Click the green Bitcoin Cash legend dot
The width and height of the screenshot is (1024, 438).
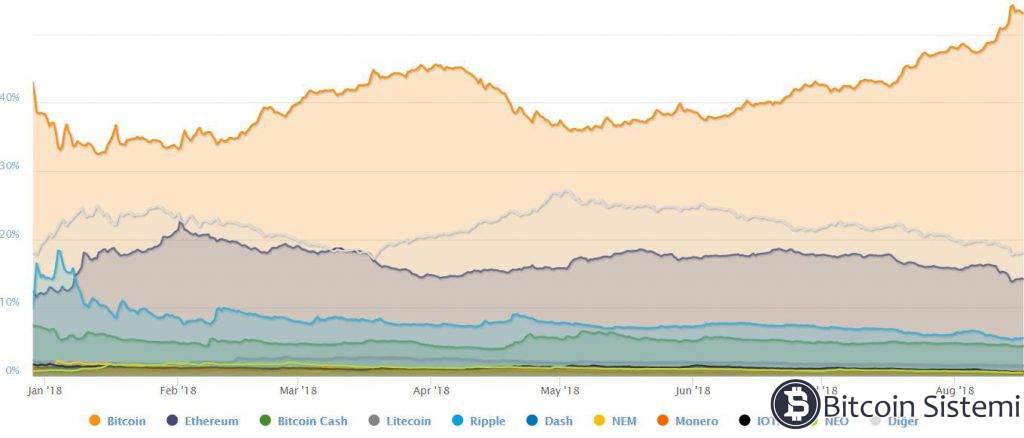[x=266, y=421]
